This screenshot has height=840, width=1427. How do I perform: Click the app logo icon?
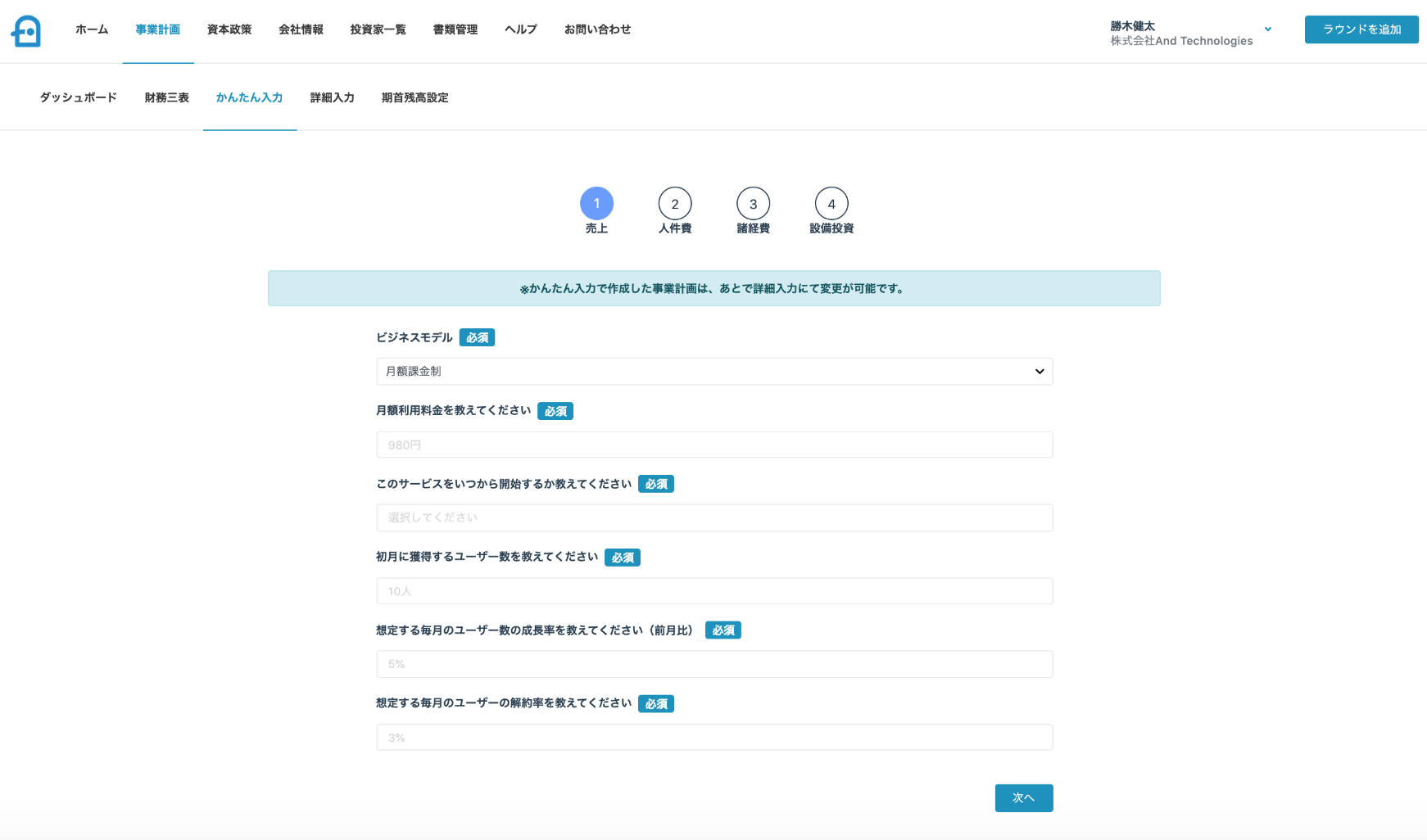[x=26, y=31]
